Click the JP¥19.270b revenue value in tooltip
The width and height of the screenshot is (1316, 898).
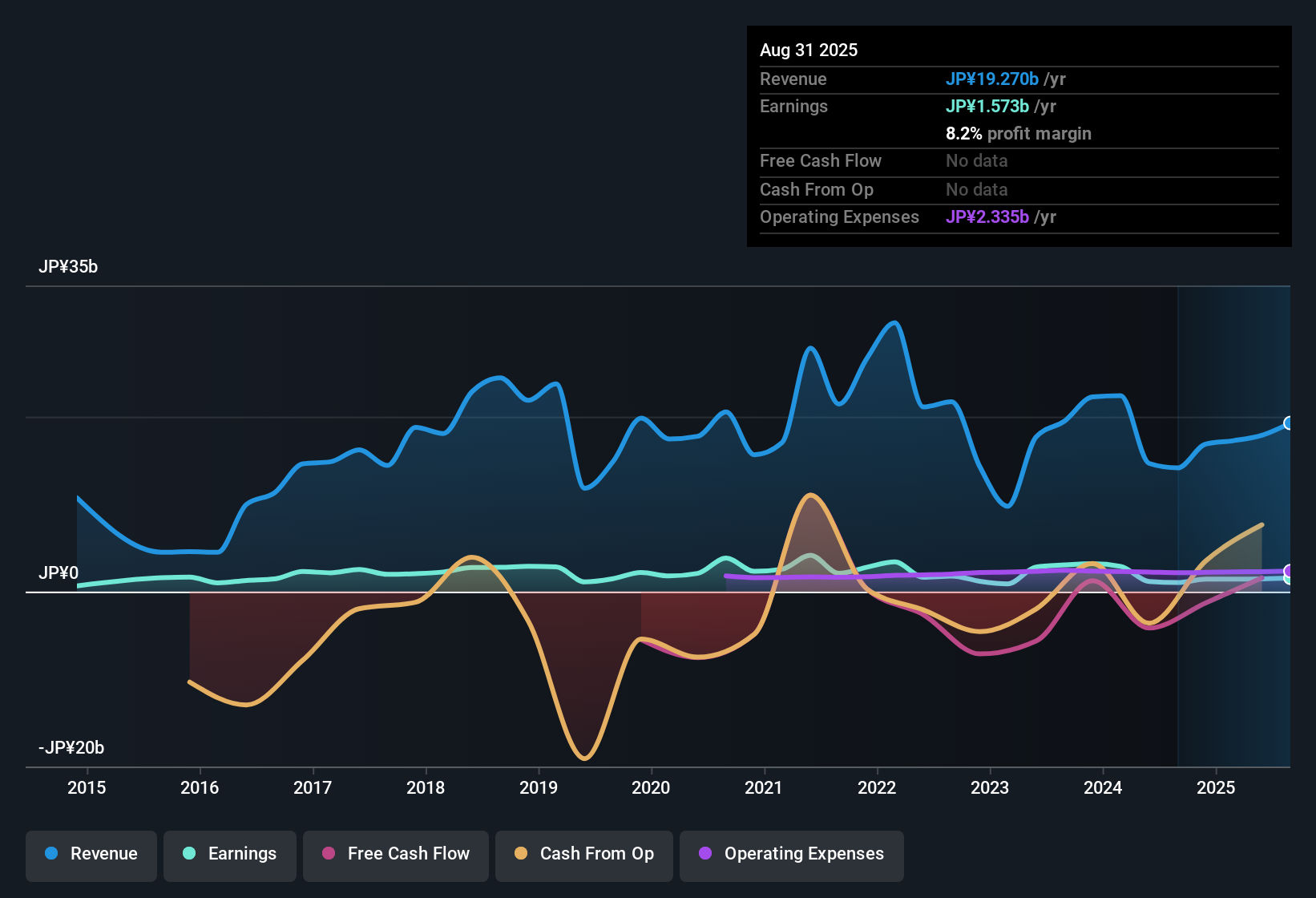point(992,79)
